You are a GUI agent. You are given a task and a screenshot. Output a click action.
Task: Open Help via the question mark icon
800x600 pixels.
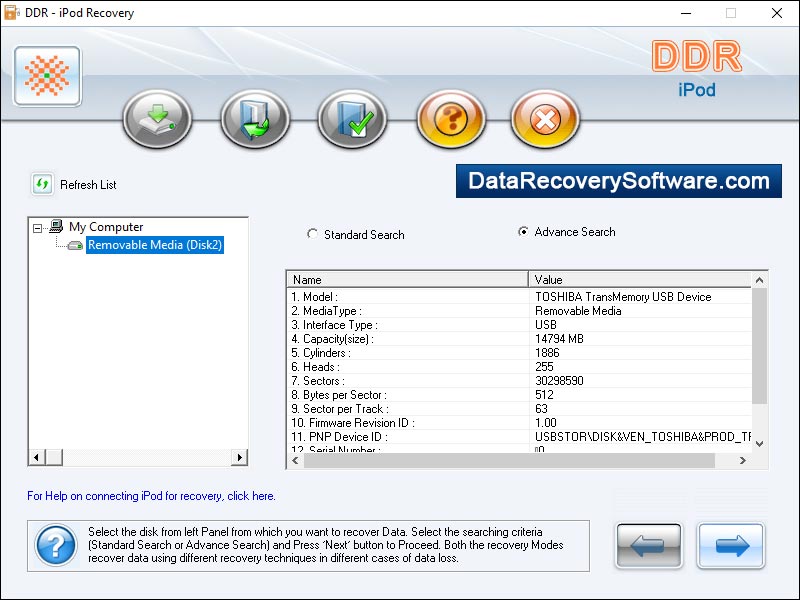pyautogui.click(x=450, y=117)
